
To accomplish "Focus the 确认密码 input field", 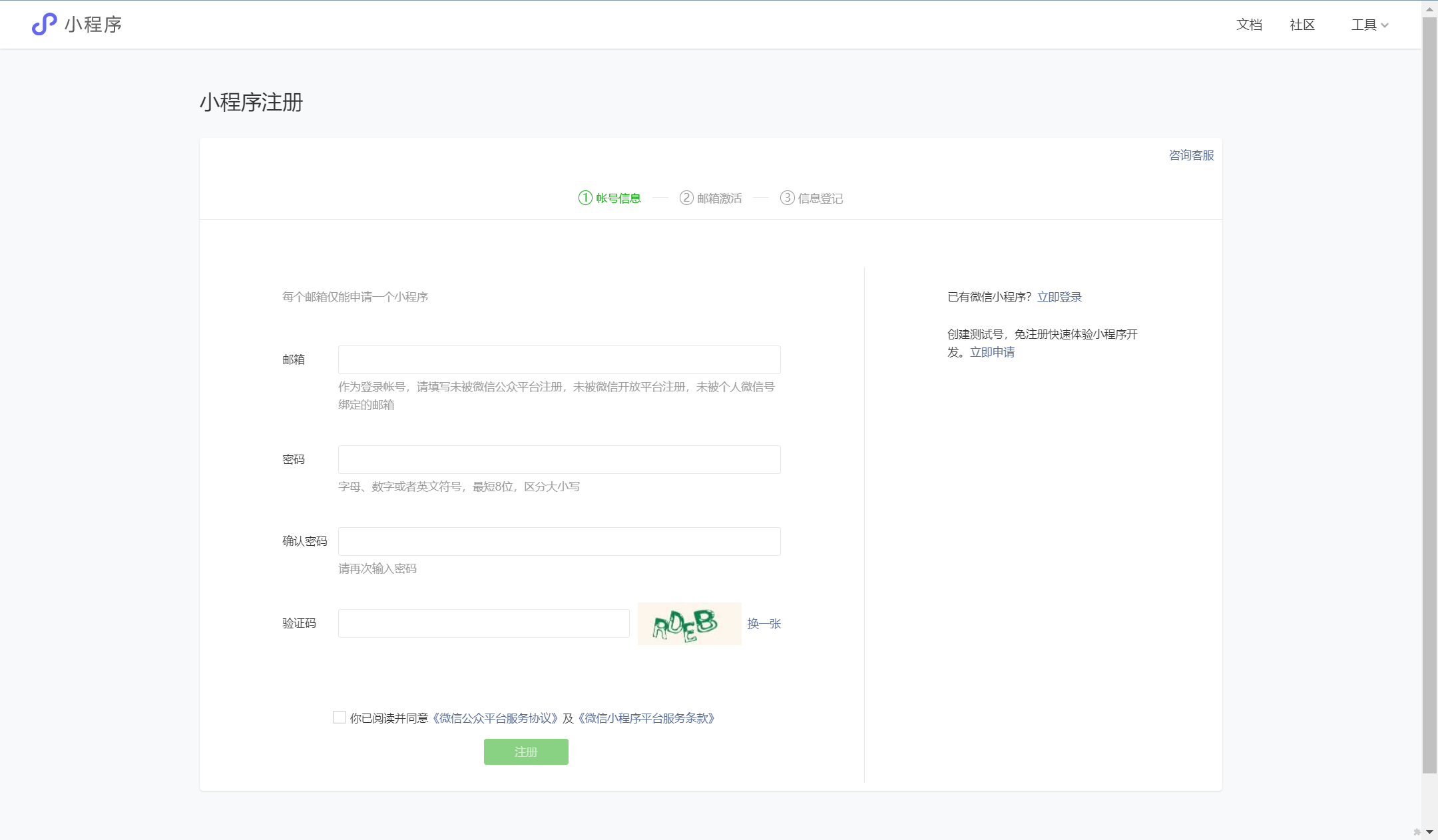I will [559, 541].
